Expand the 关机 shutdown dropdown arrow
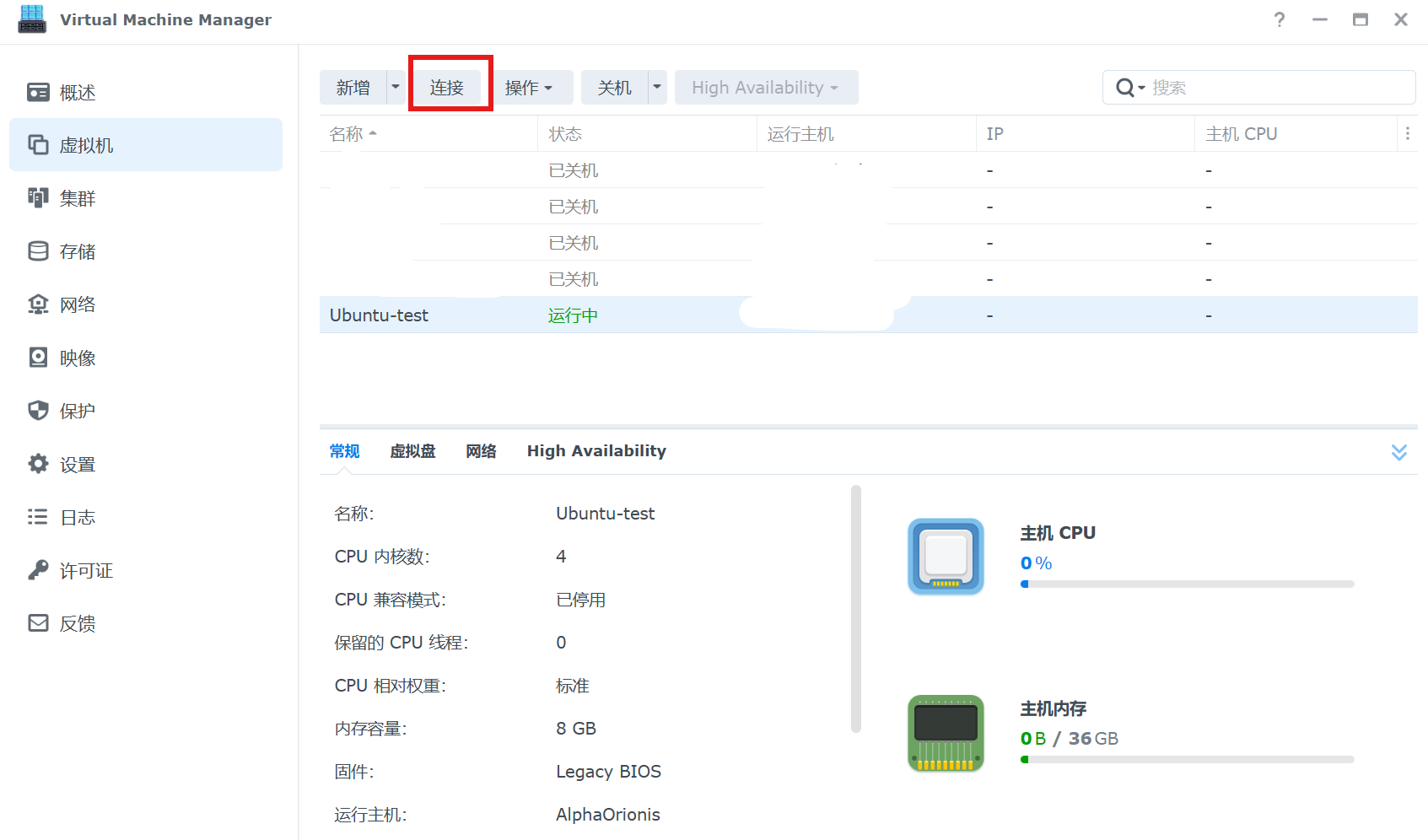The height and width of the screenshot is (840, 1428). coord(657,87)
